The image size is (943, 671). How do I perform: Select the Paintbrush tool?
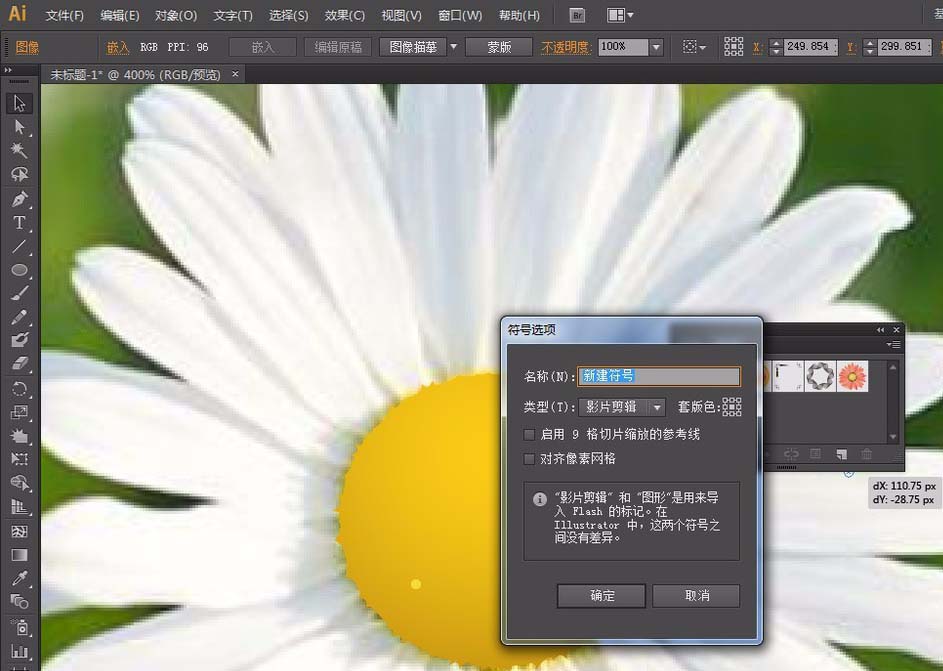coord(19,293)
